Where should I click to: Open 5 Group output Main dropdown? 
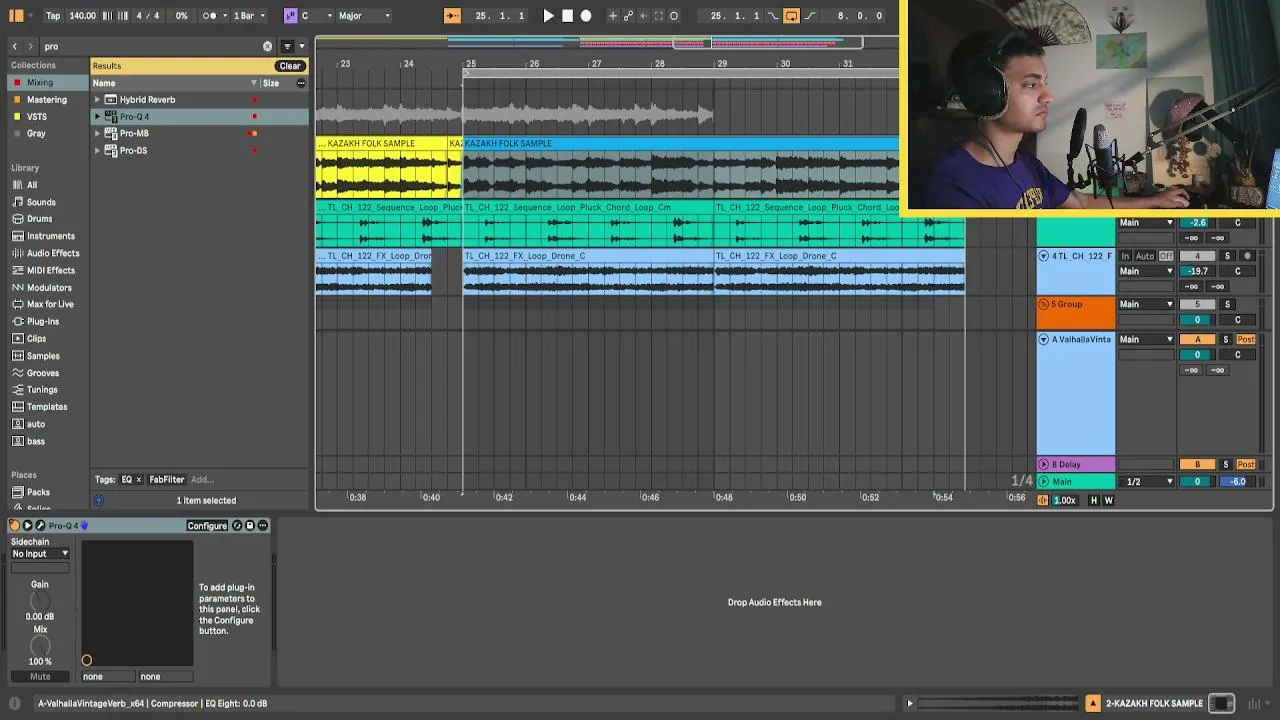point(1146,305)
